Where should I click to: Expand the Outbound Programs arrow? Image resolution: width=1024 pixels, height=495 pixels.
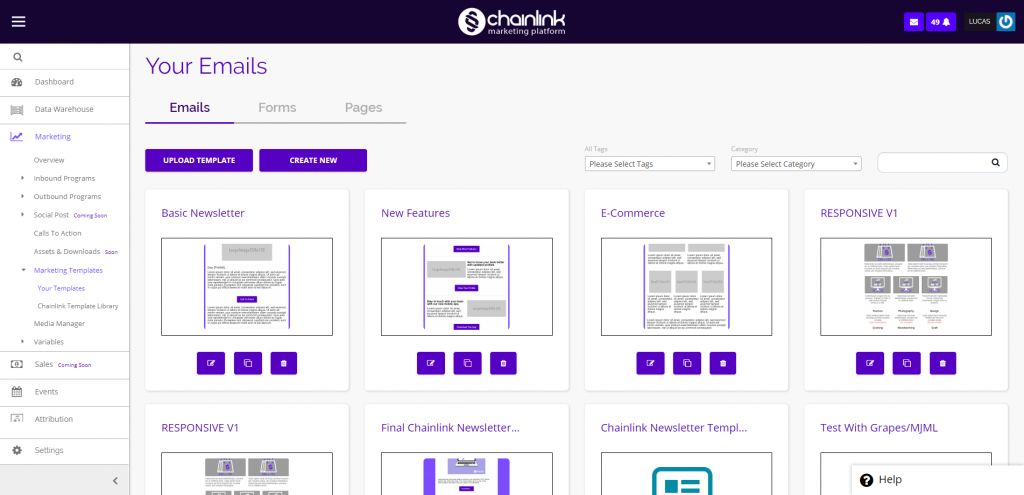(x=22, y=196)
